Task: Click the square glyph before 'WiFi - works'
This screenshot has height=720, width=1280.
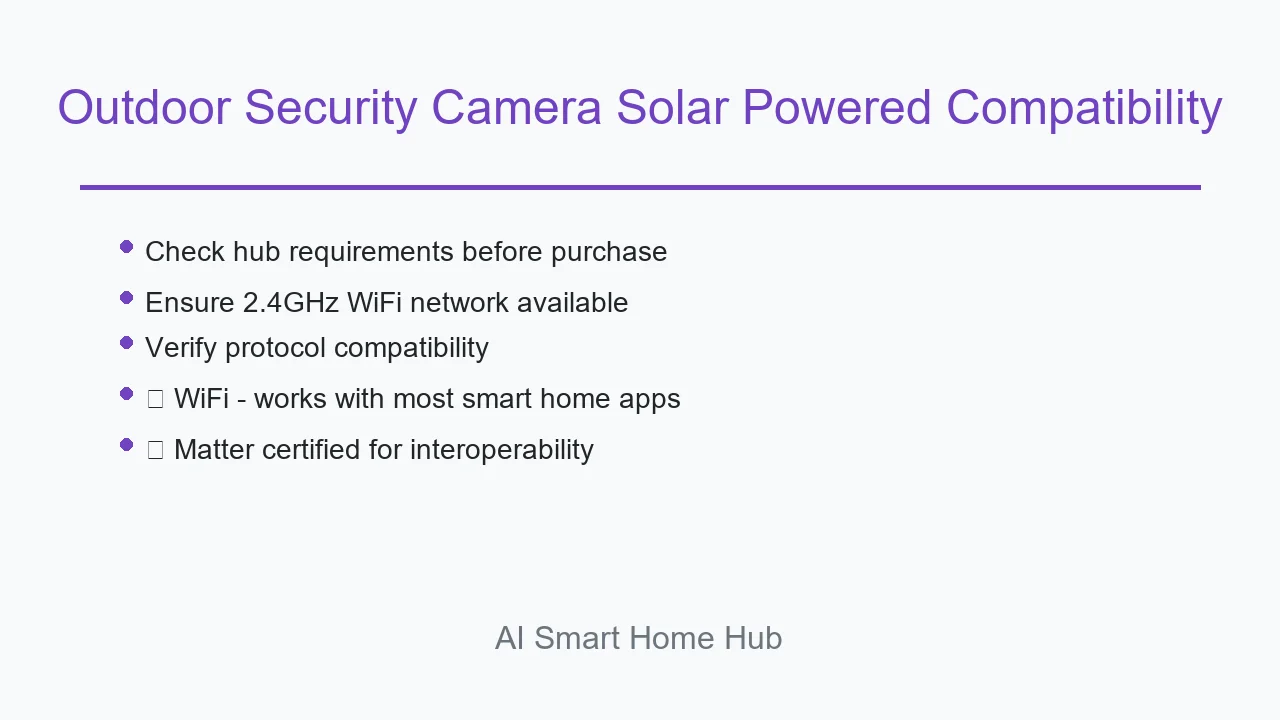Action: (x=155, y=399)
